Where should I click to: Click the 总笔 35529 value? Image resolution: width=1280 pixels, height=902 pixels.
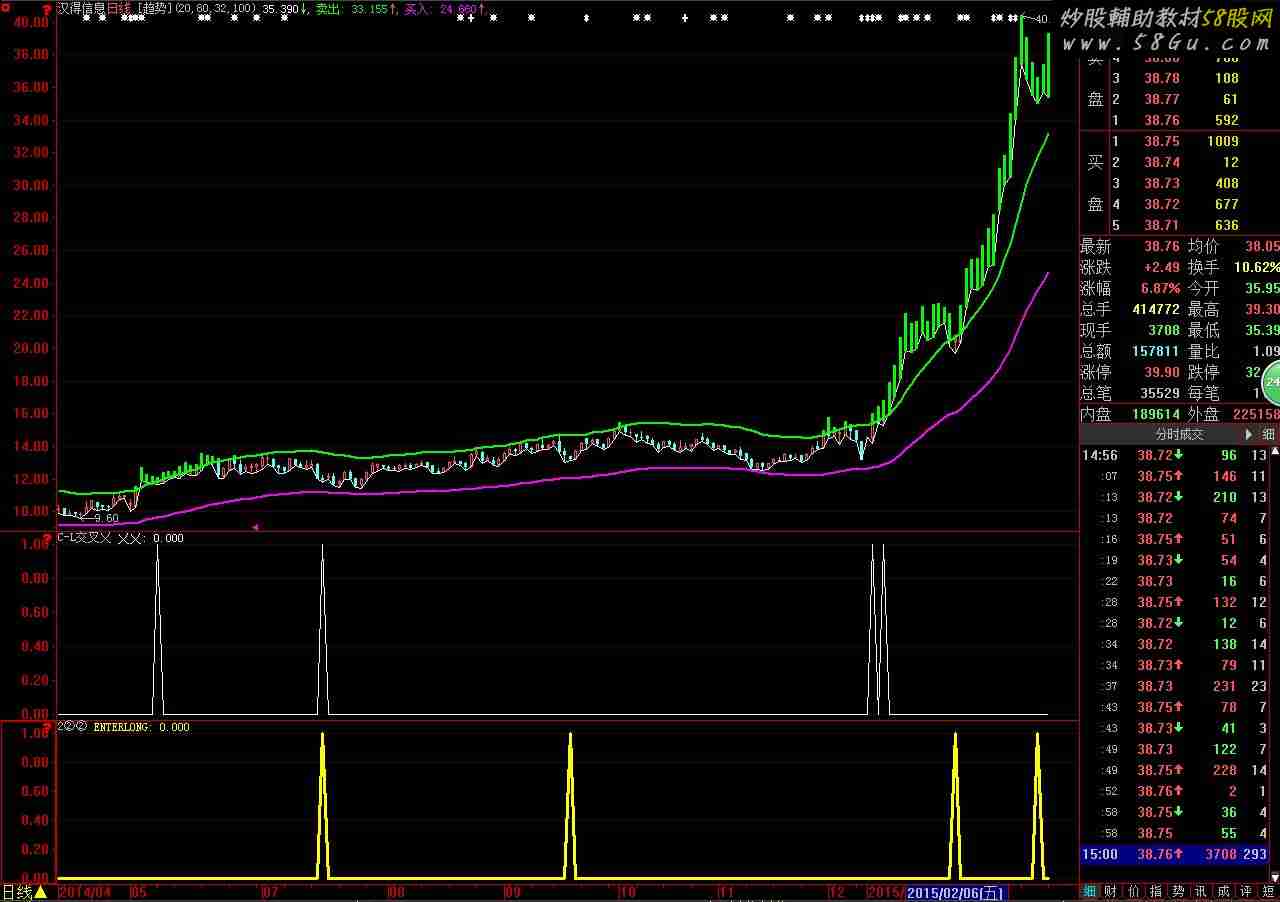coord(1160,393)
